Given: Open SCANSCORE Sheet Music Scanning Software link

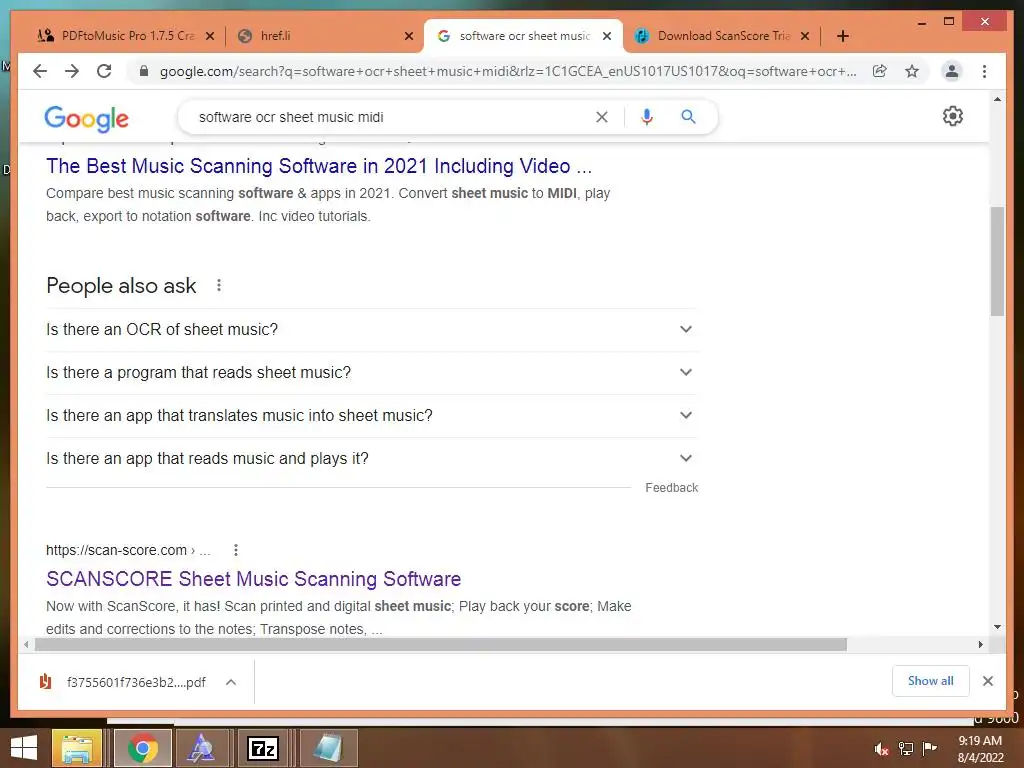Looking at the screenshot, I should (x=253, y=579).
